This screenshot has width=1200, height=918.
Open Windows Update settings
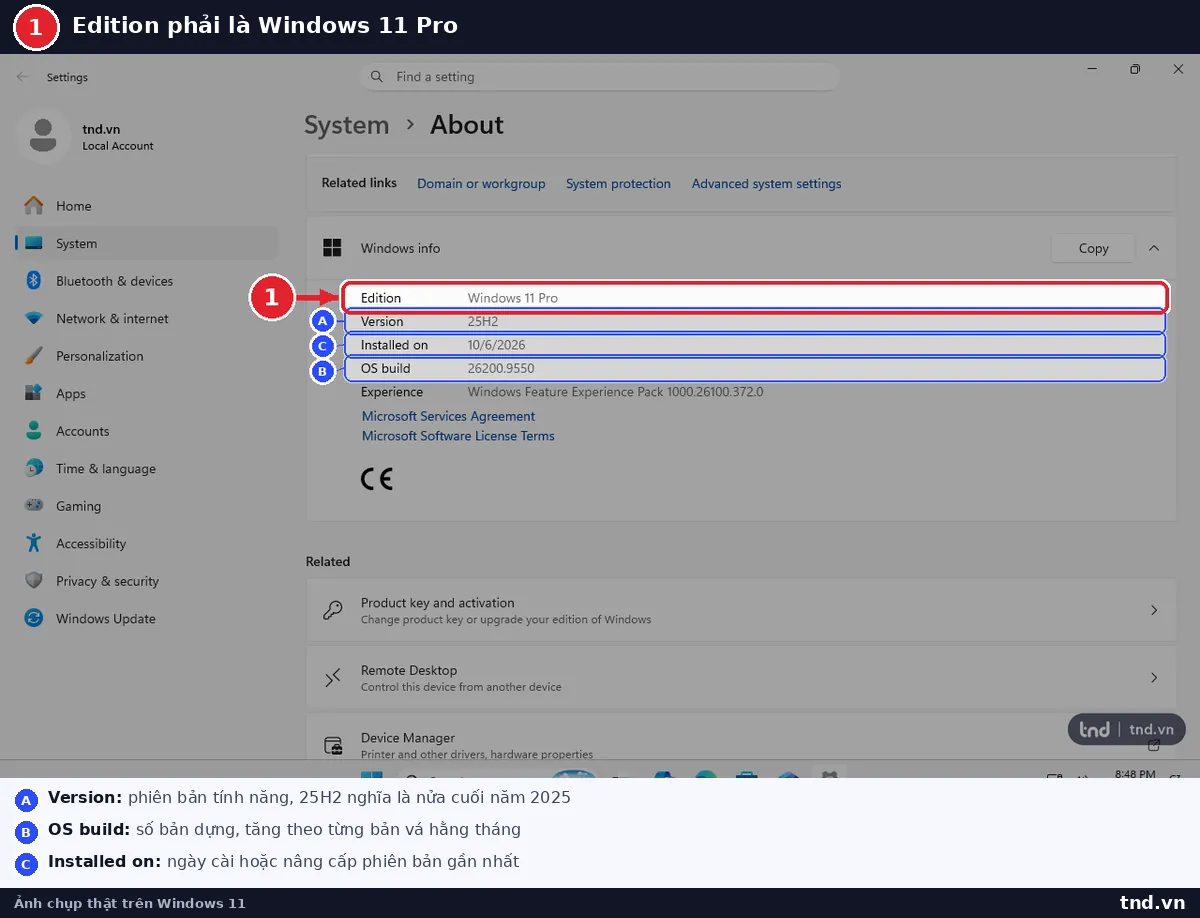coord(146,618)
